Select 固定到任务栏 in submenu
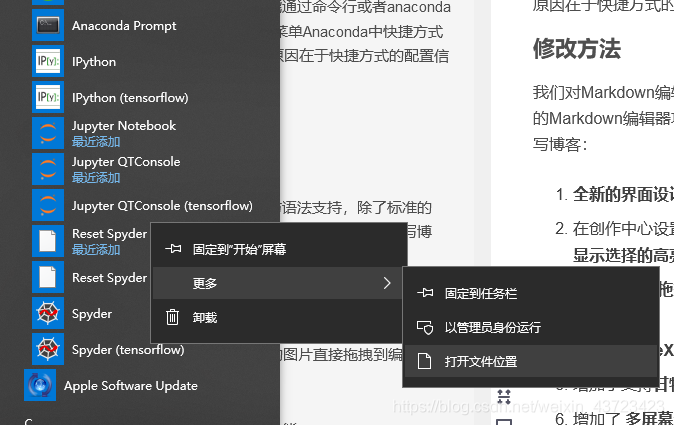The width and height of the screenshot is (674, 425). [x=531, y=294]
